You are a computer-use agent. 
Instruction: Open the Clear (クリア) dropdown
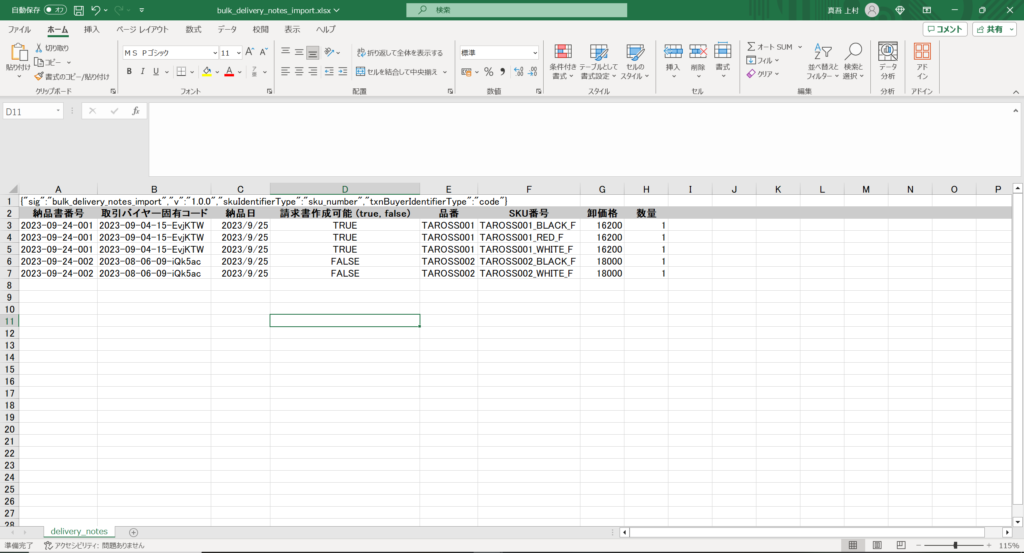click(x=763, y=74)
